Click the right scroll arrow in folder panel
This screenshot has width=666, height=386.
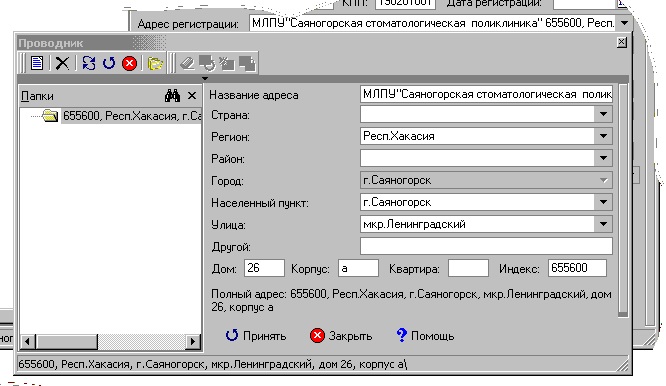tap(193, 341)
